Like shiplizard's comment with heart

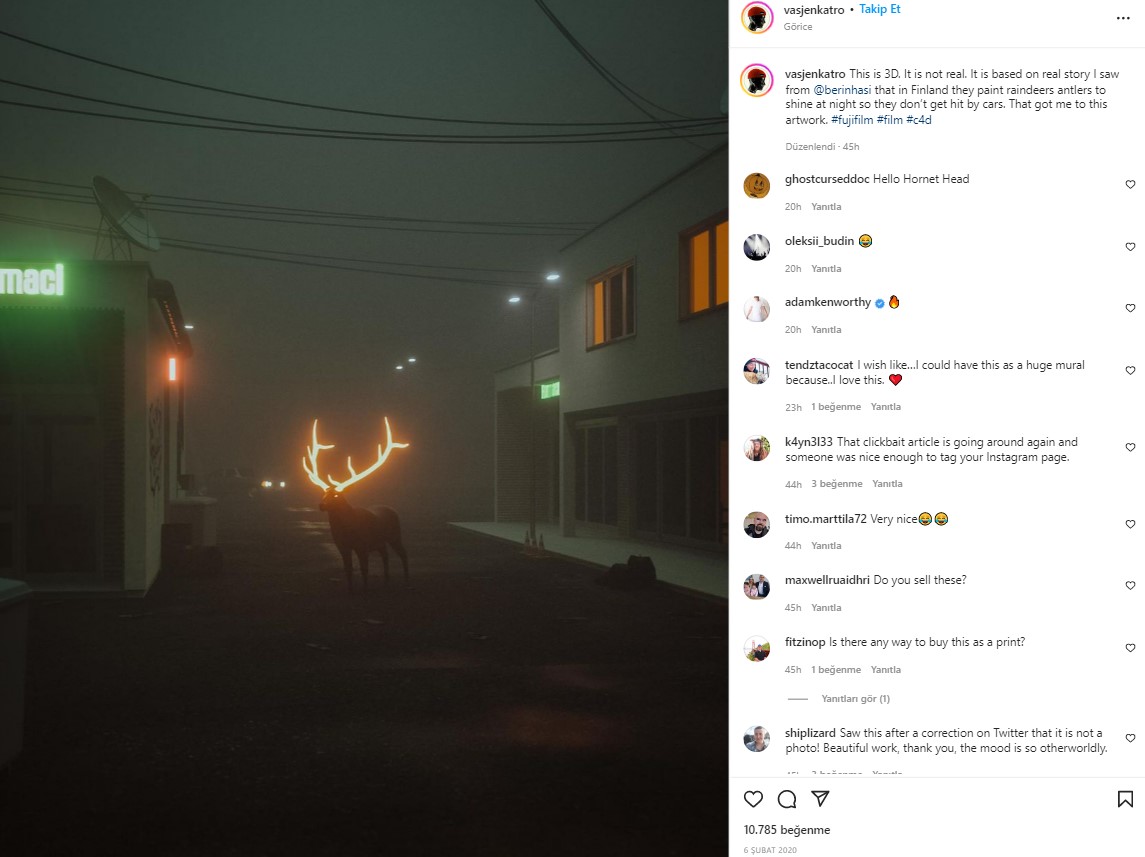[x=1130, y=739]
